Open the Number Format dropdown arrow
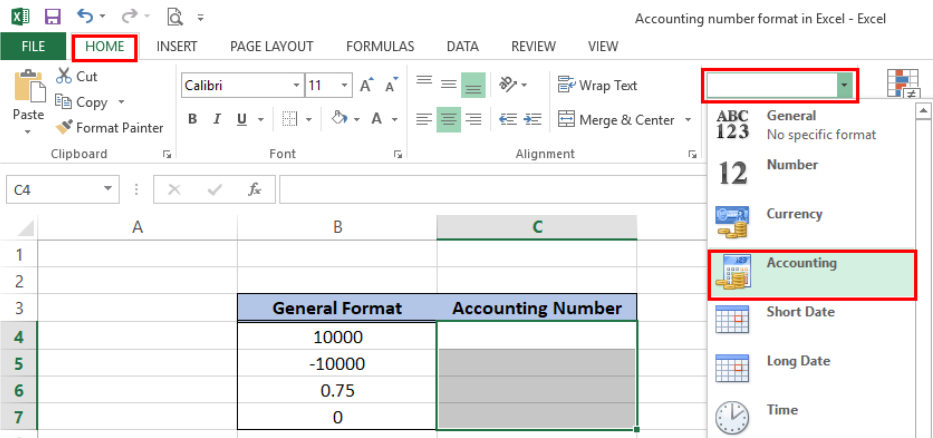Viewport: 933px width, 438px height. tap(844, 86)
